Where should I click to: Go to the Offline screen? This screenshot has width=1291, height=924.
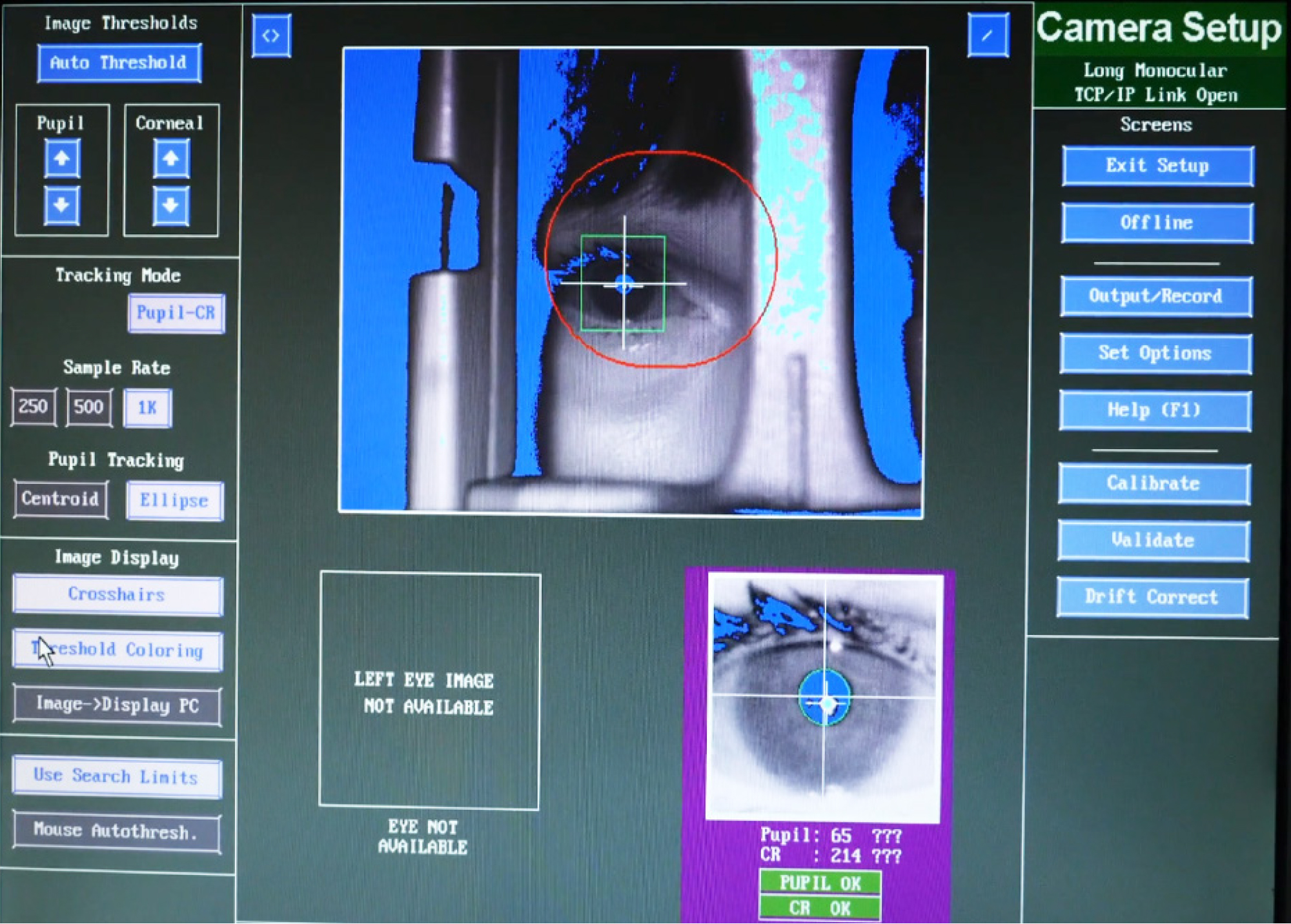[1157, 223]
